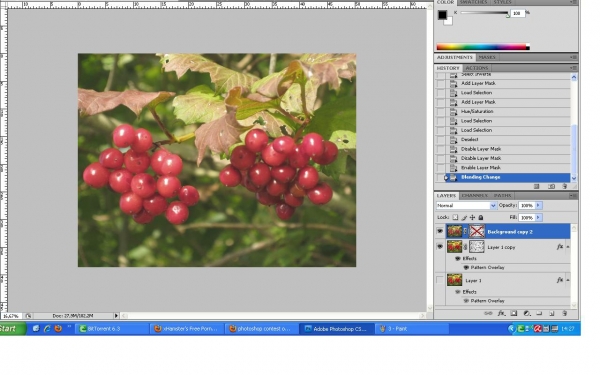Screen dimensions: 600x375
Task: Toggle the lock transparent pixels icon
Action: tap(455, 217)
